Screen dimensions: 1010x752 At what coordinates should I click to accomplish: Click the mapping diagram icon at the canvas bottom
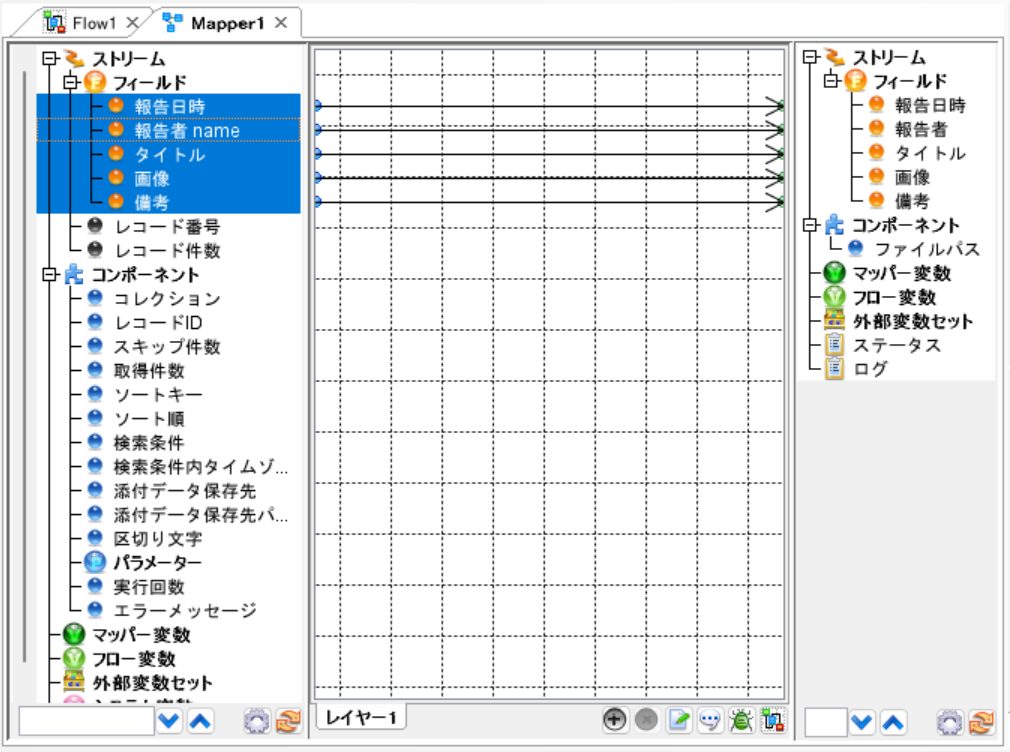(774, 720)
